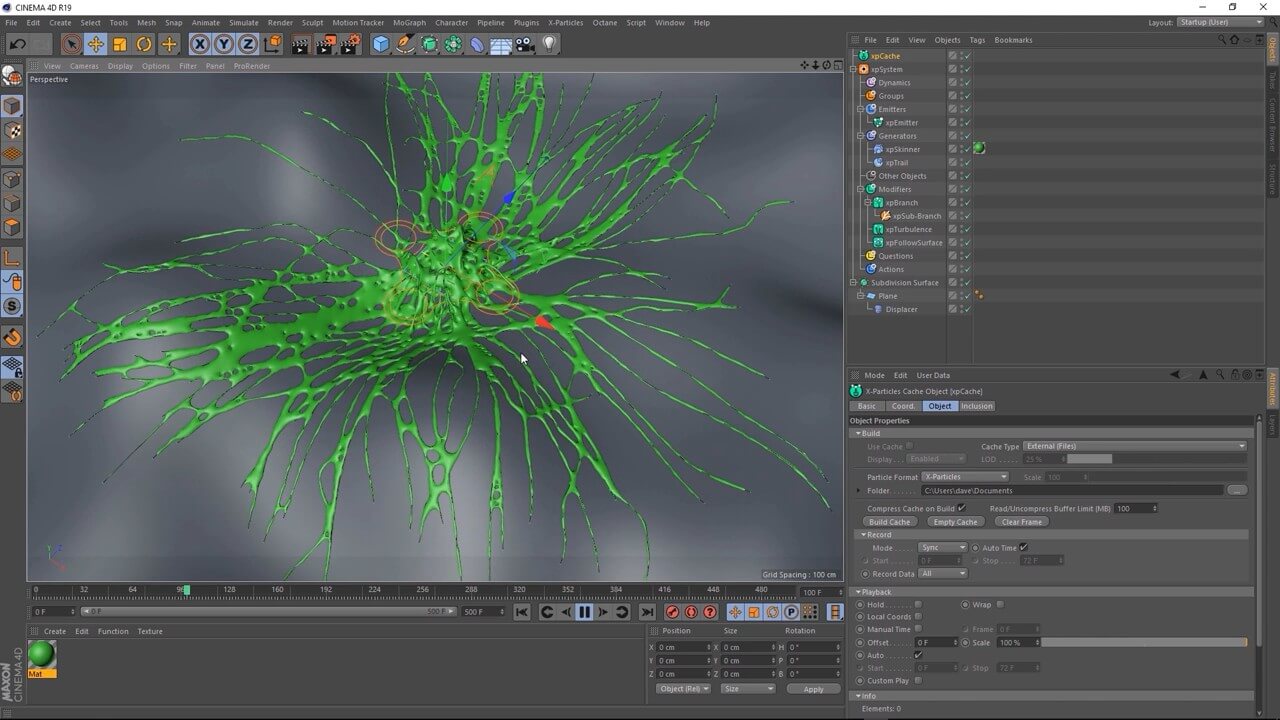Image resolution: width=1280 pixels, height=720 pixels.
Task: Activate the Rotate tool
Action: [x=144, y=44]
